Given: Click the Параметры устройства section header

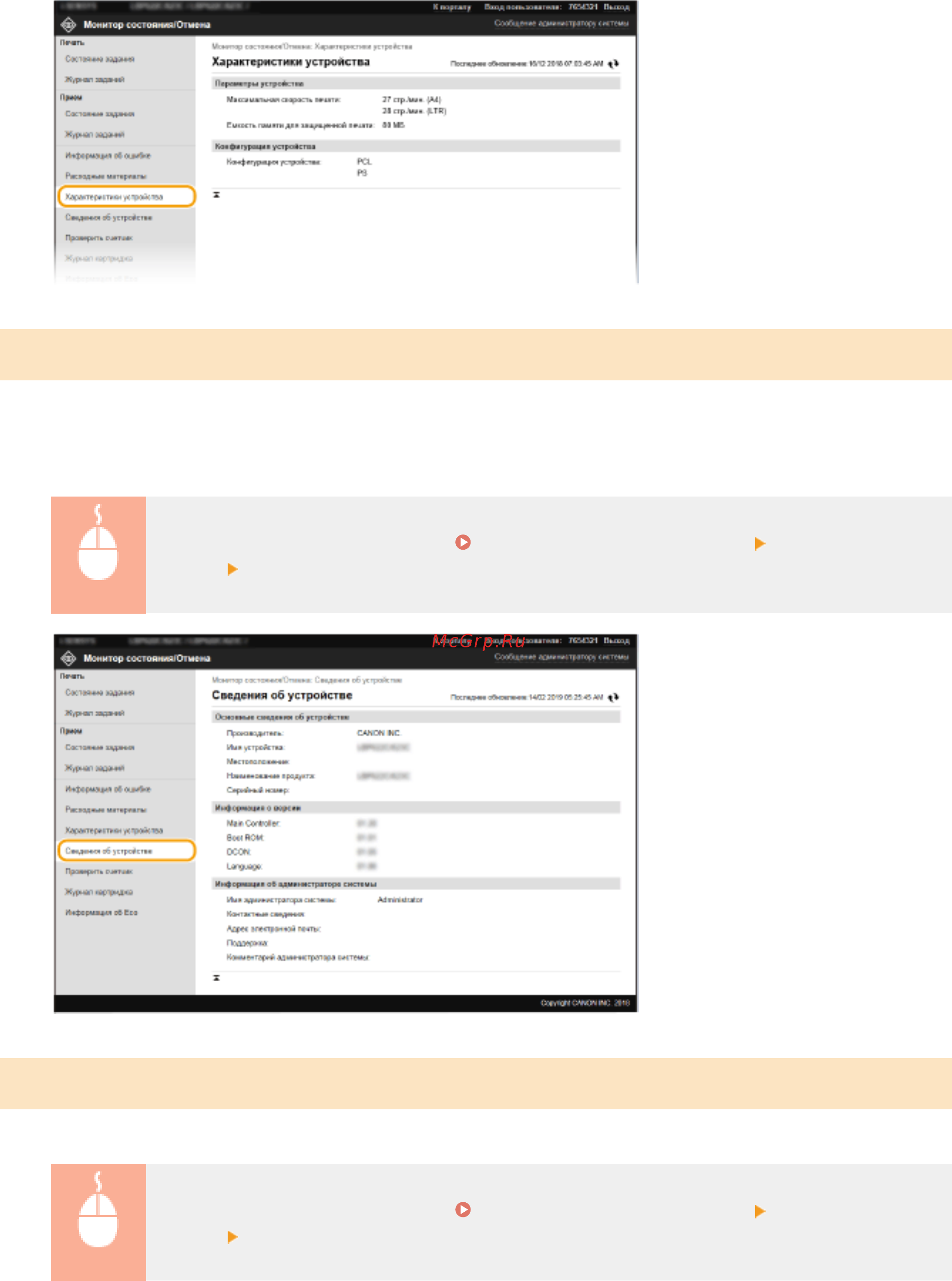Looking at the screenshot, I should pos(416,83).
